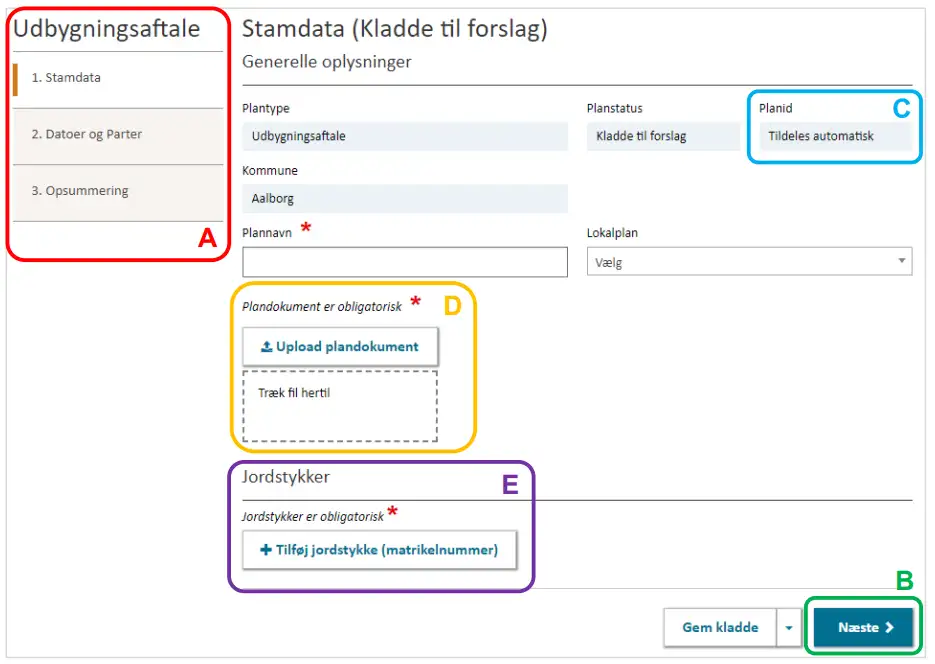Click the chevron arrow on Næste button

[889, 628]
